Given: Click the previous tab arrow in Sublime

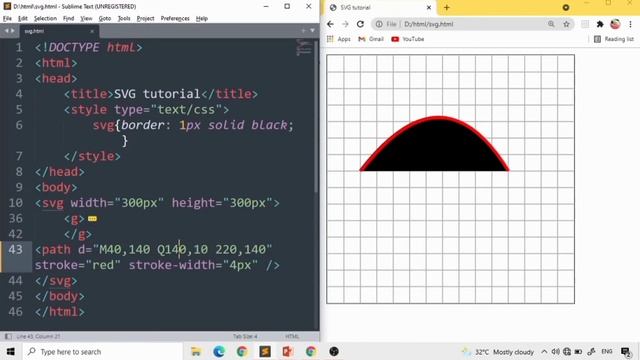Looking at the screenshot, I should (7, 31).
